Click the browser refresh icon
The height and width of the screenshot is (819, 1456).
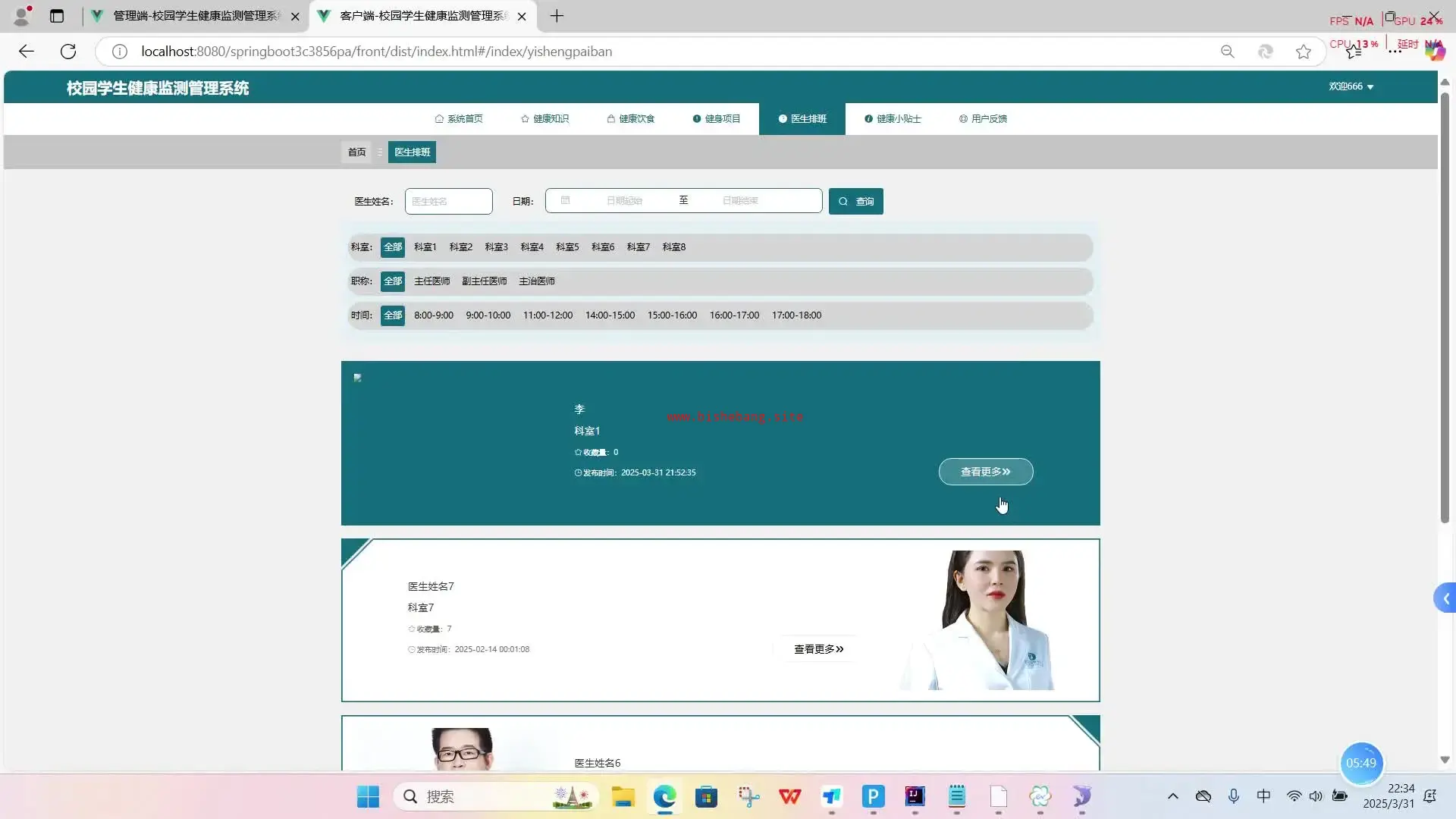pyautogui.click(x=68, y=52)
